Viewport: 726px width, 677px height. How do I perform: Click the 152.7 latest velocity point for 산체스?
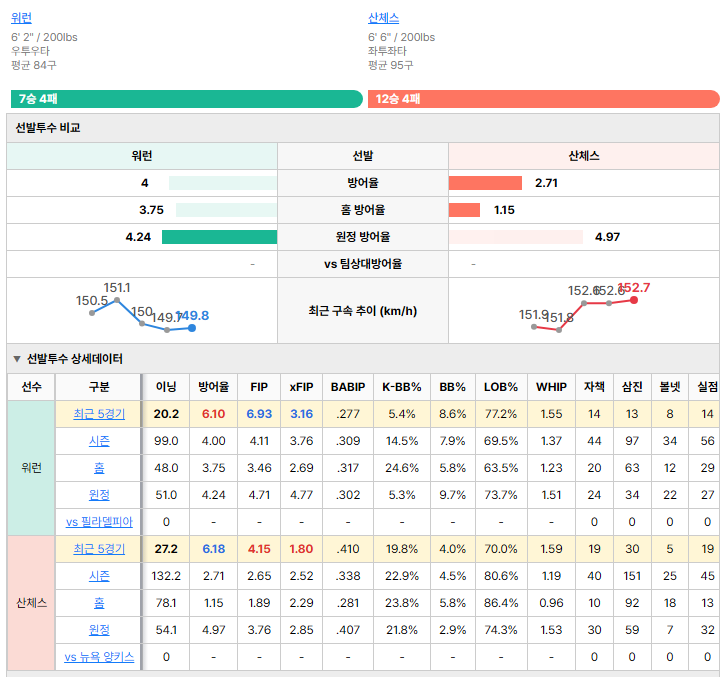[x=634, y=300]
